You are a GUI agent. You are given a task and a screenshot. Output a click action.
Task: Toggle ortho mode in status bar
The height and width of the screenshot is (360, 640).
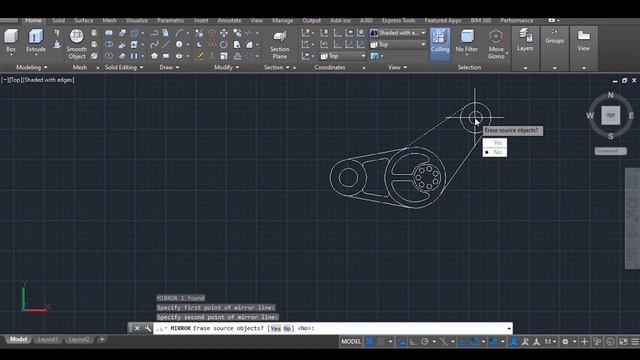click(x=413, y=342)
